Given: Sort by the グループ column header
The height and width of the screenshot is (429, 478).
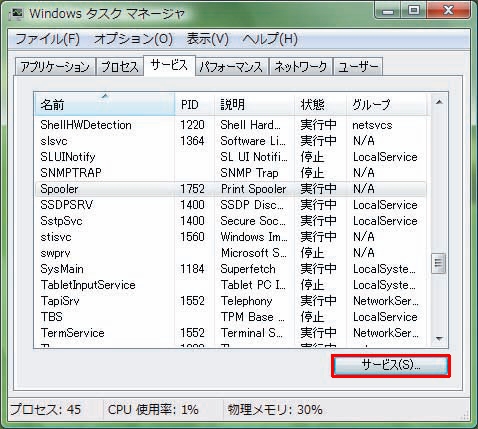Looking at the screenshot, I should pyautogui.click(x=387, y=104).
